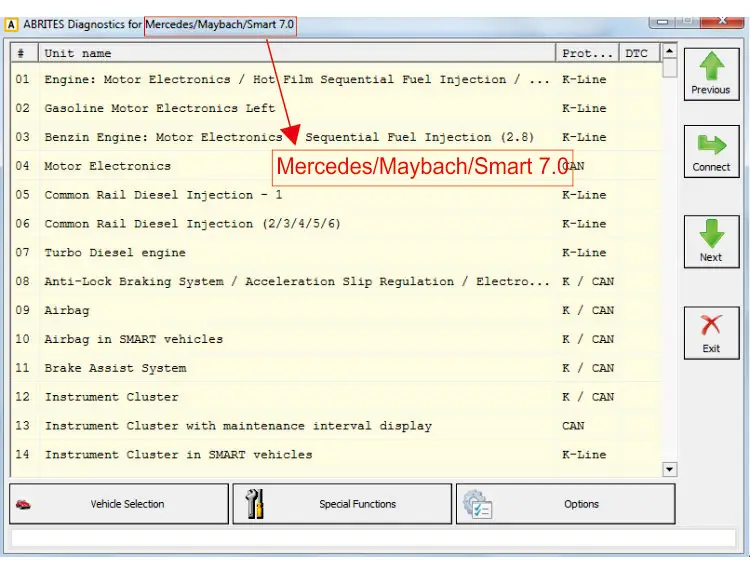750x565 pixels.
Task: Click the gear checklist Options icon
Action: tap(477, 504)
